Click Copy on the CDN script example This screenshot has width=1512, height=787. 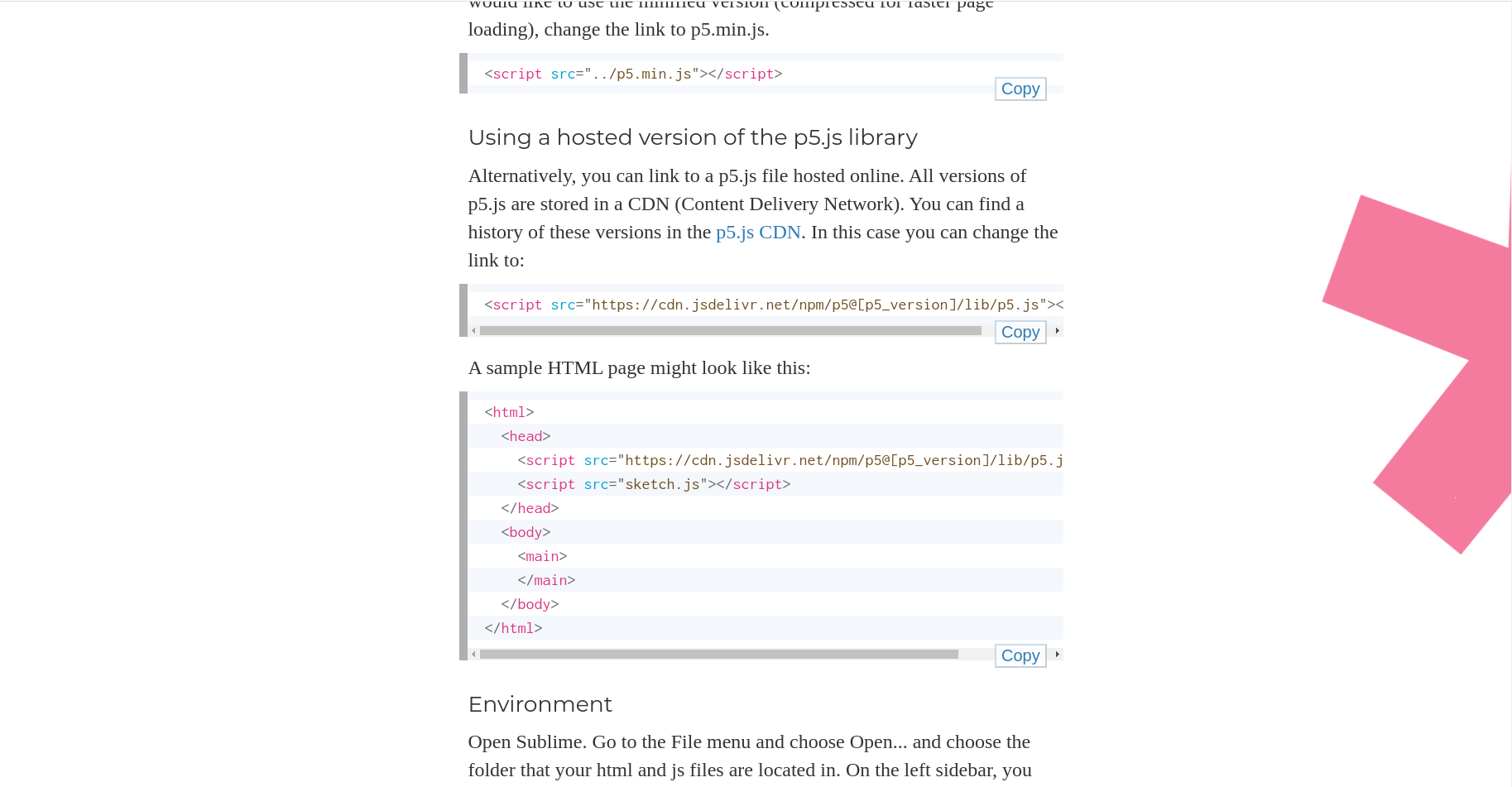point(1020,332)
